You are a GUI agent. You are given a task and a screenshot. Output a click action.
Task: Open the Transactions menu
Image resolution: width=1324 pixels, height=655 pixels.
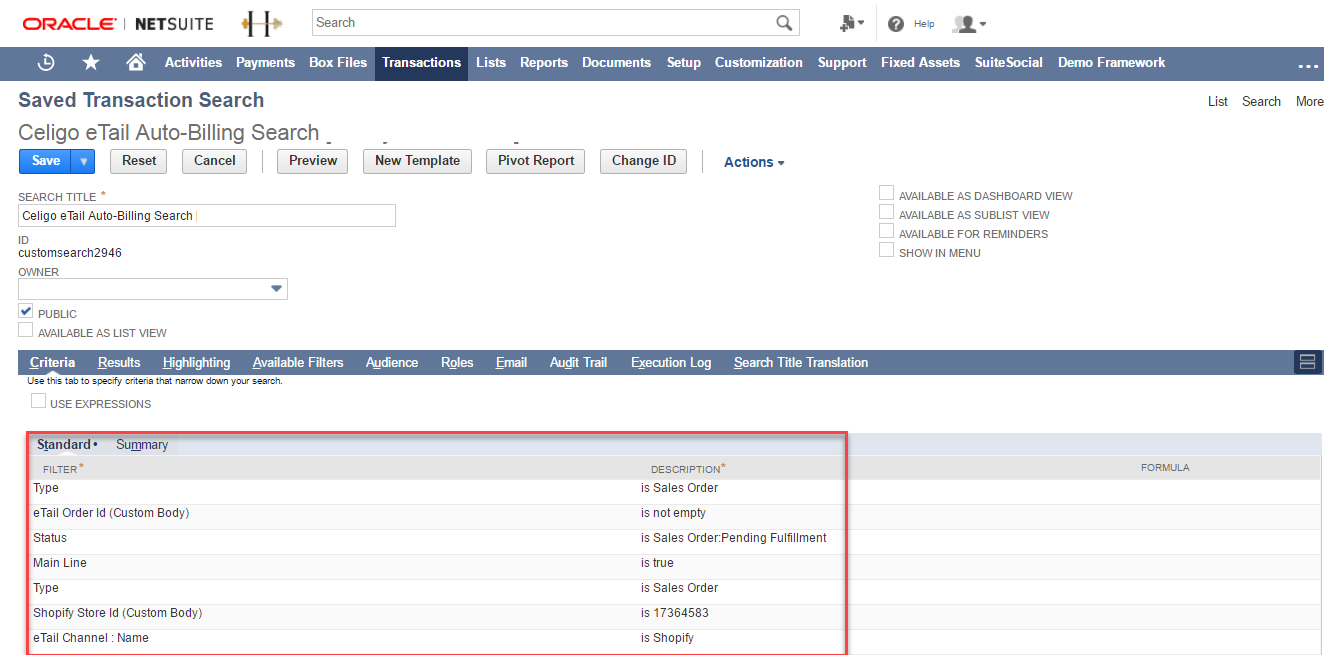point(421,62)
